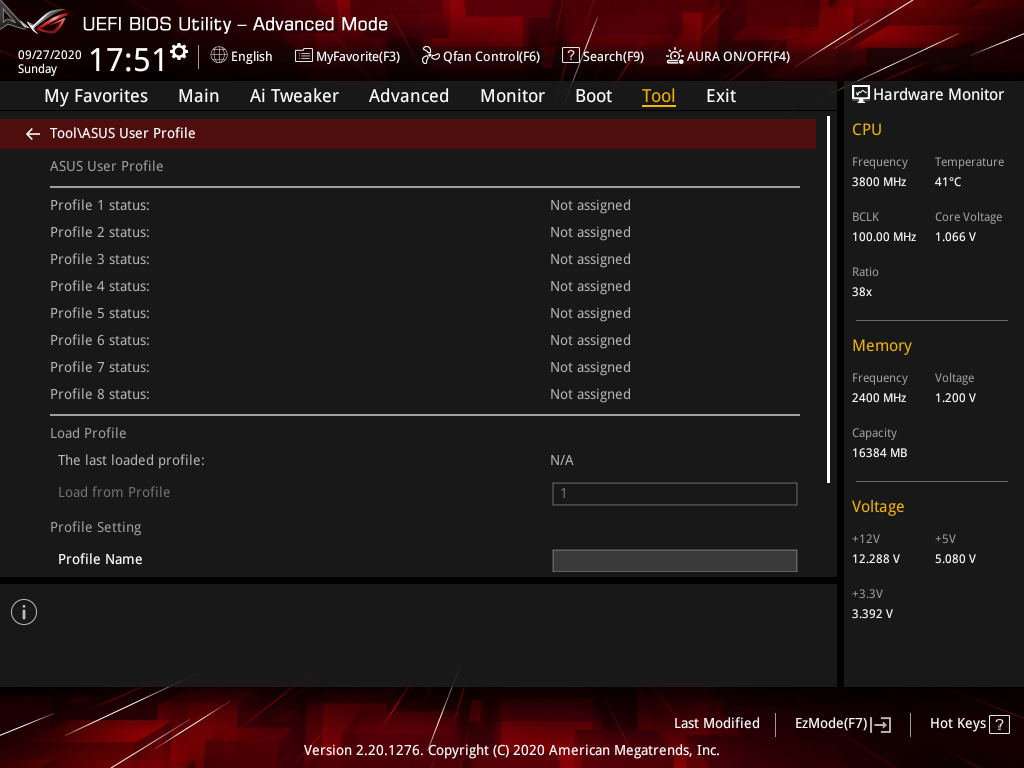Click CPU temperature value 41°C
The height and width of the screenshot is (768, 1024).
click(948, 182)
